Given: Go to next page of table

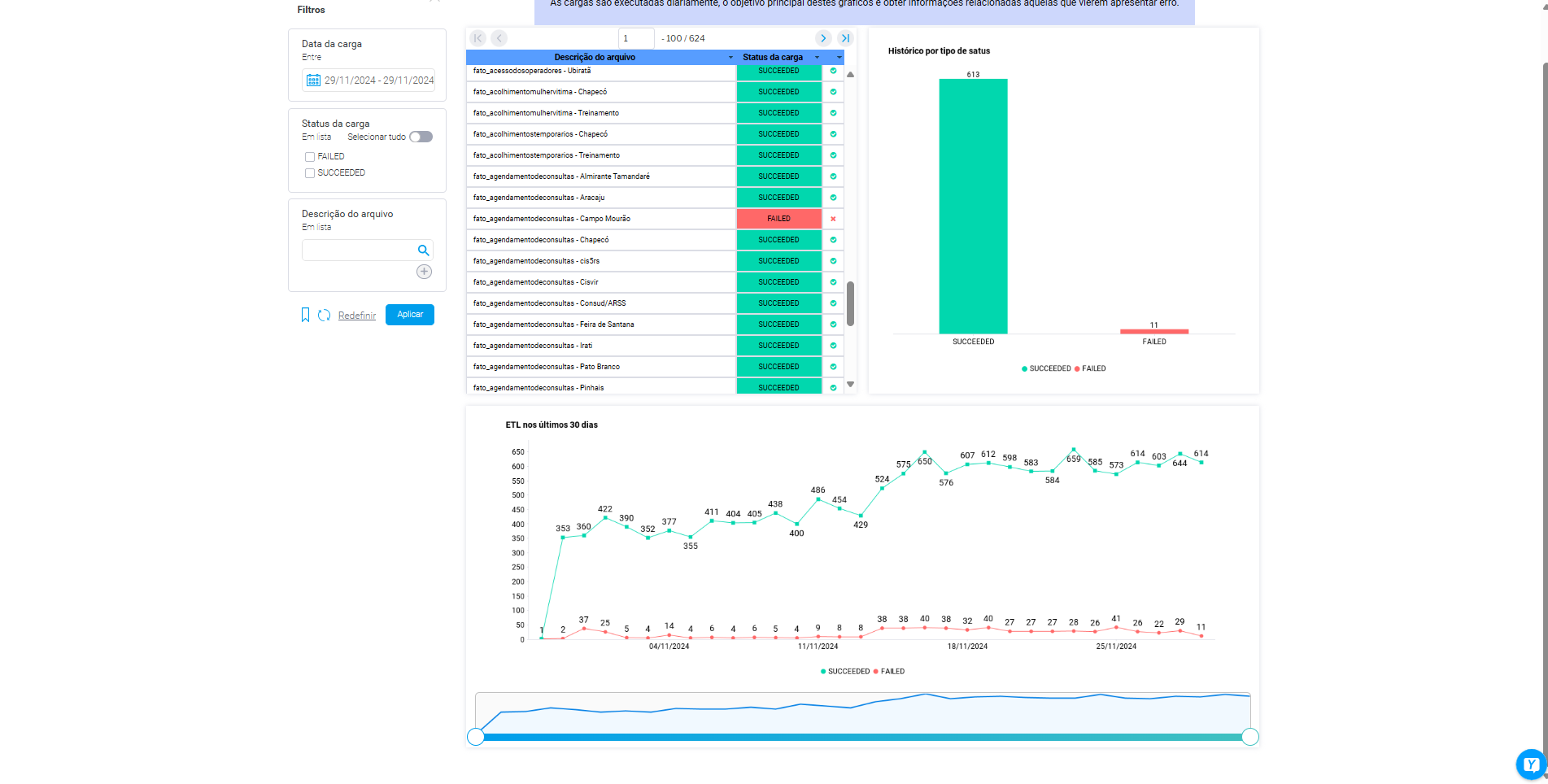Looking at the screenshot, I should pos(823,38).
